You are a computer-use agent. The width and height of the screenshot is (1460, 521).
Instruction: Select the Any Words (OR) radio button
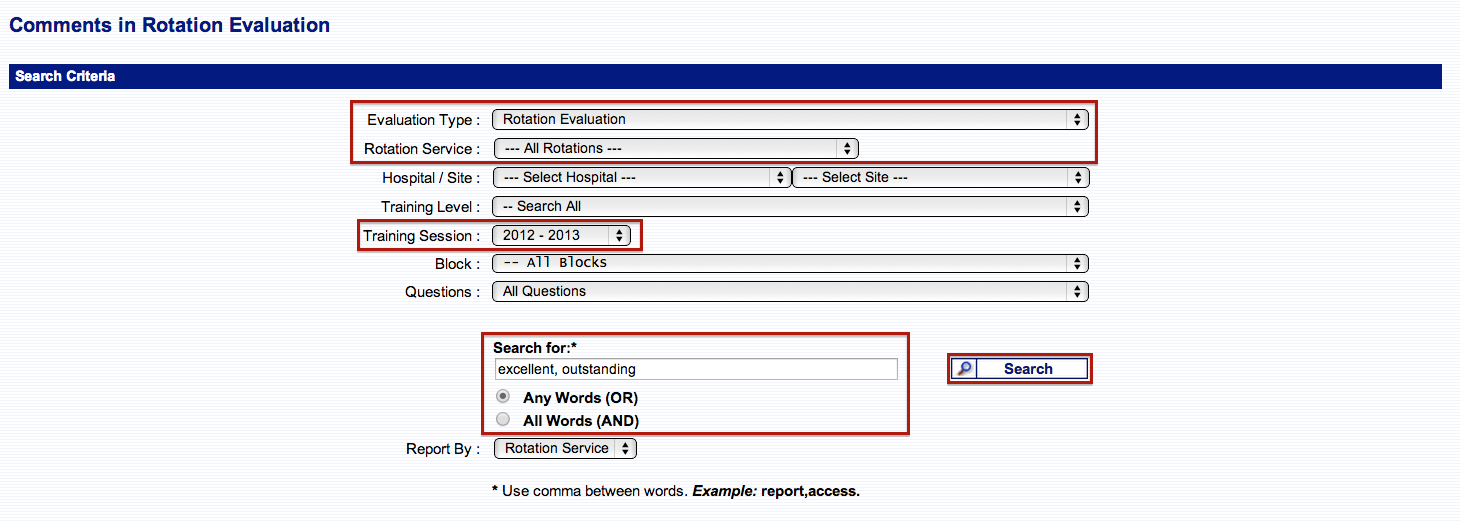point(503,397)
